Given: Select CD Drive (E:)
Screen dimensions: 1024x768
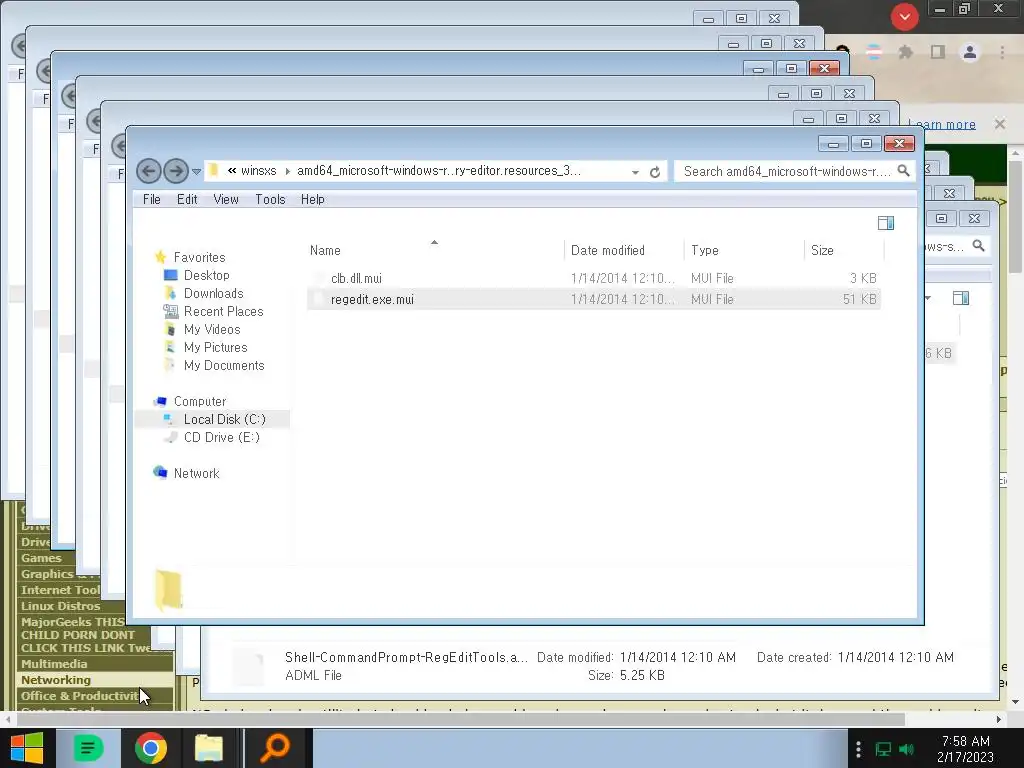Looking at the screenshot, I should (x=221, y=438).
